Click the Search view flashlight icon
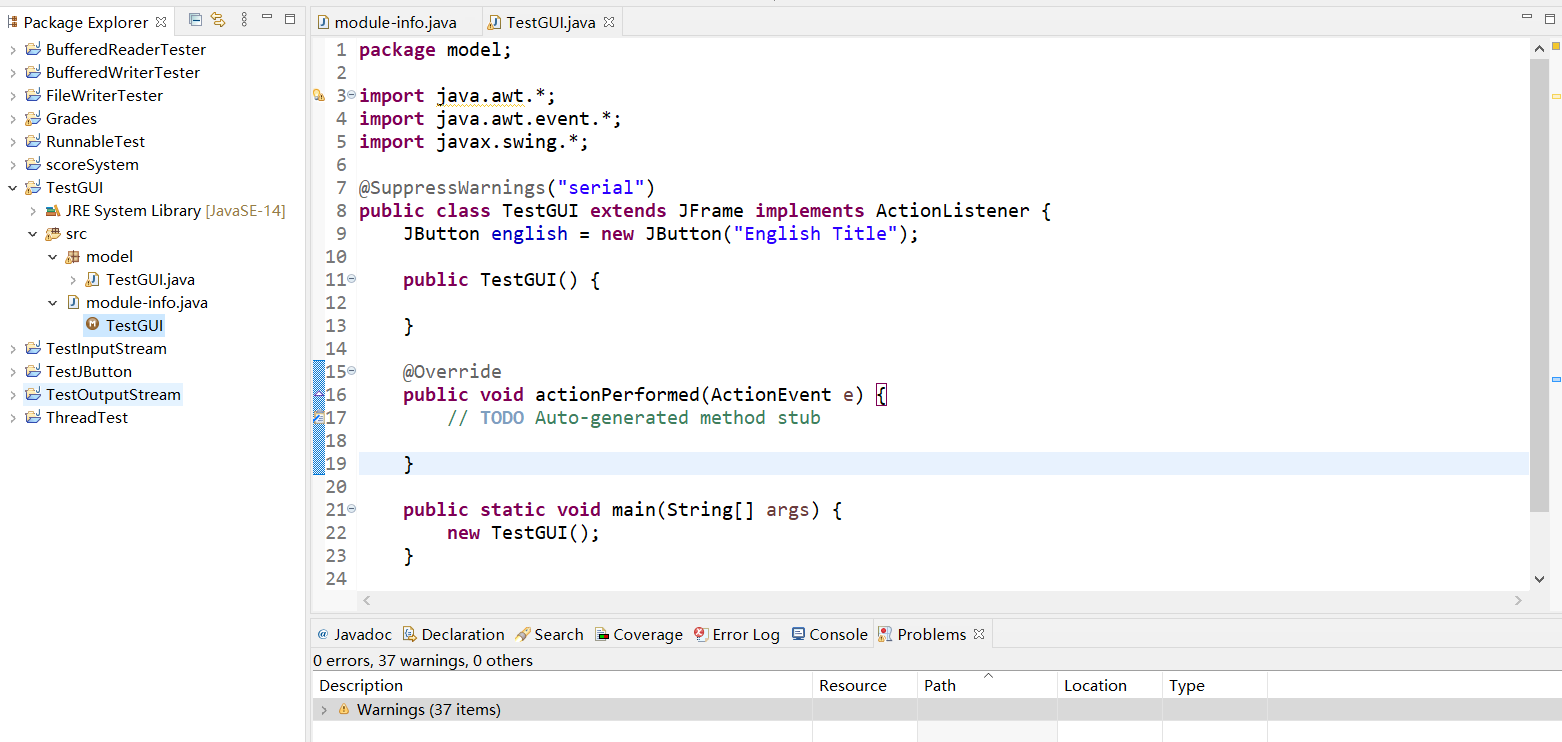Image resolution: width=1562 pixels, height=742 pixels. pyautogui.click(x=522, y=634)
